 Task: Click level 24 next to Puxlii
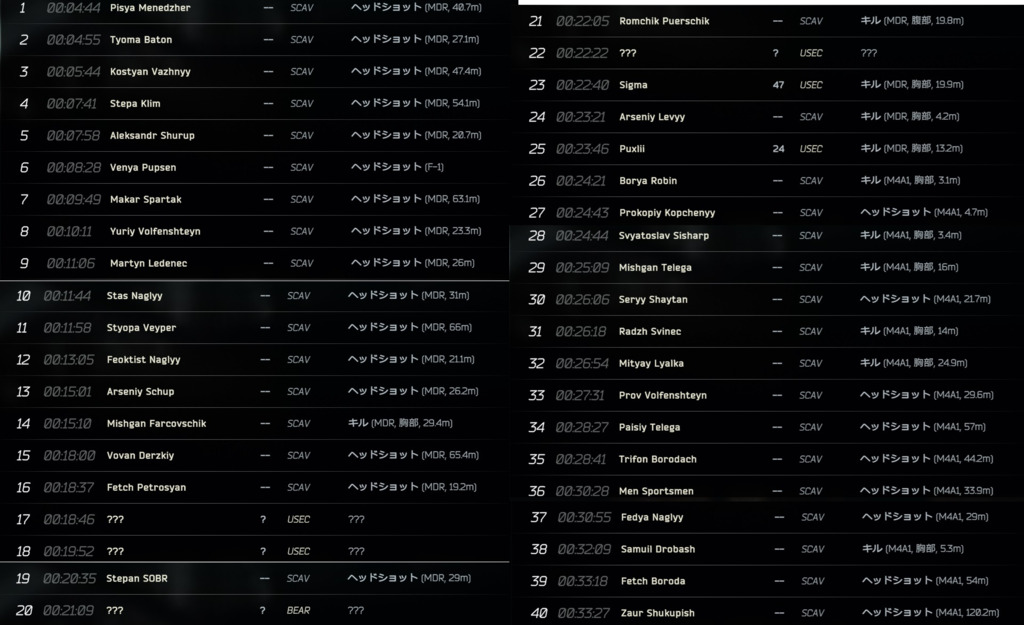tap(778, 149)
